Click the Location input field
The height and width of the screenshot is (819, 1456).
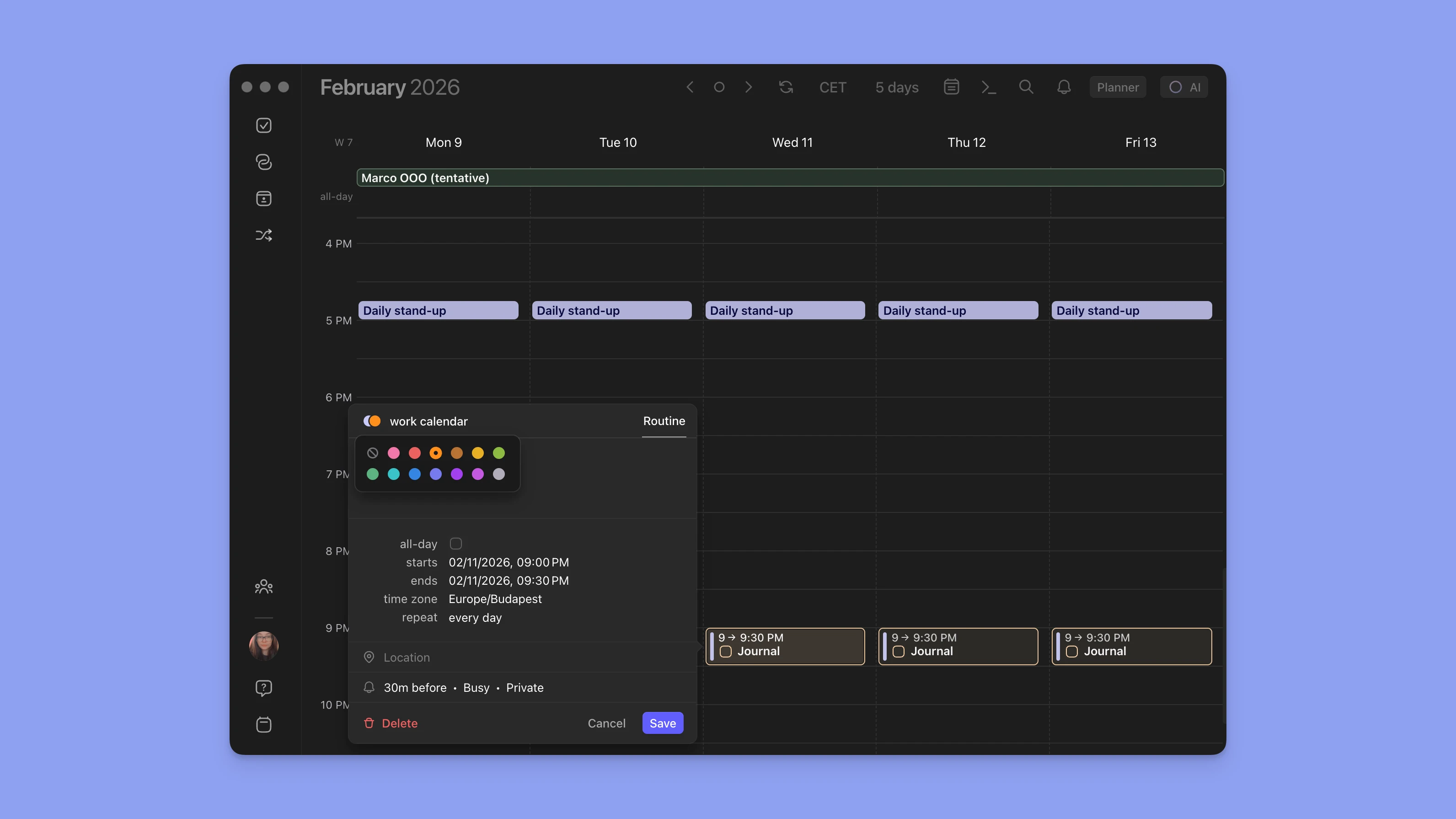(x=407, y=657)
